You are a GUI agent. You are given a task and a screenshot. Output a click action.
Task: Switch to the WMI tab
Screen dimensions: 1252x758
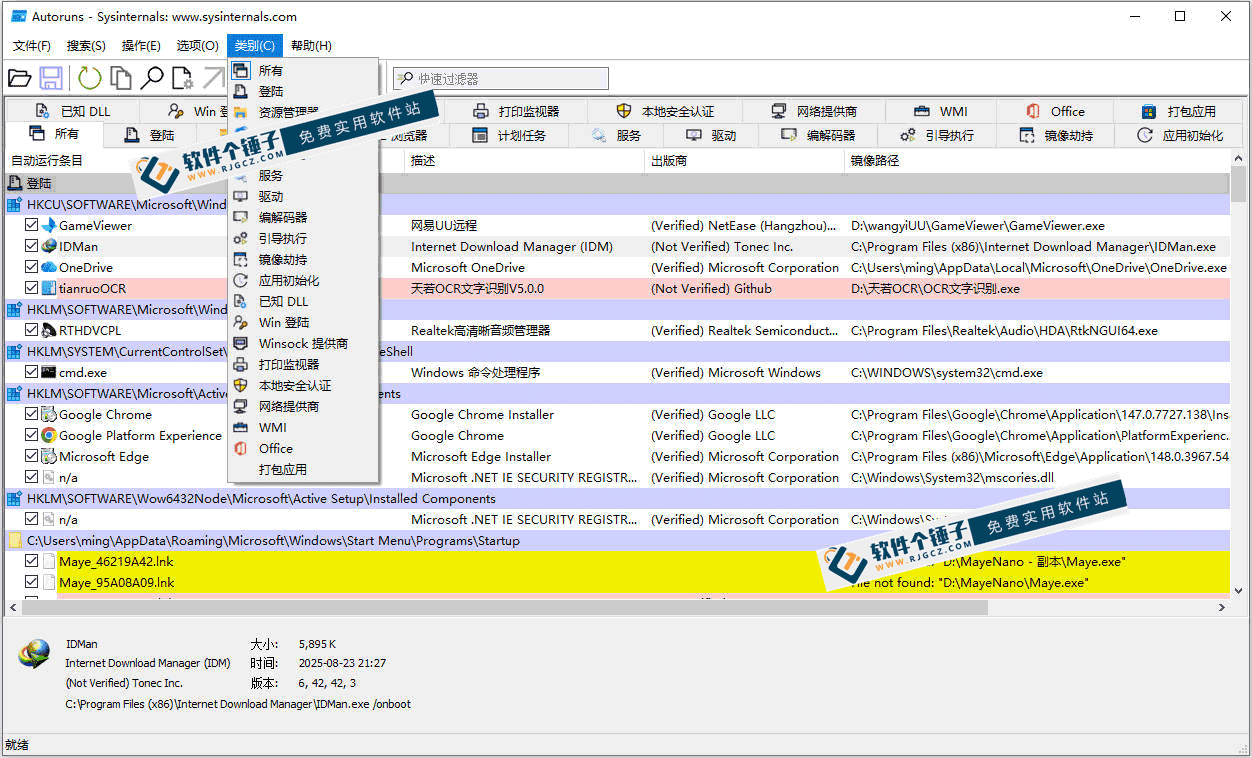pos(941,112)
